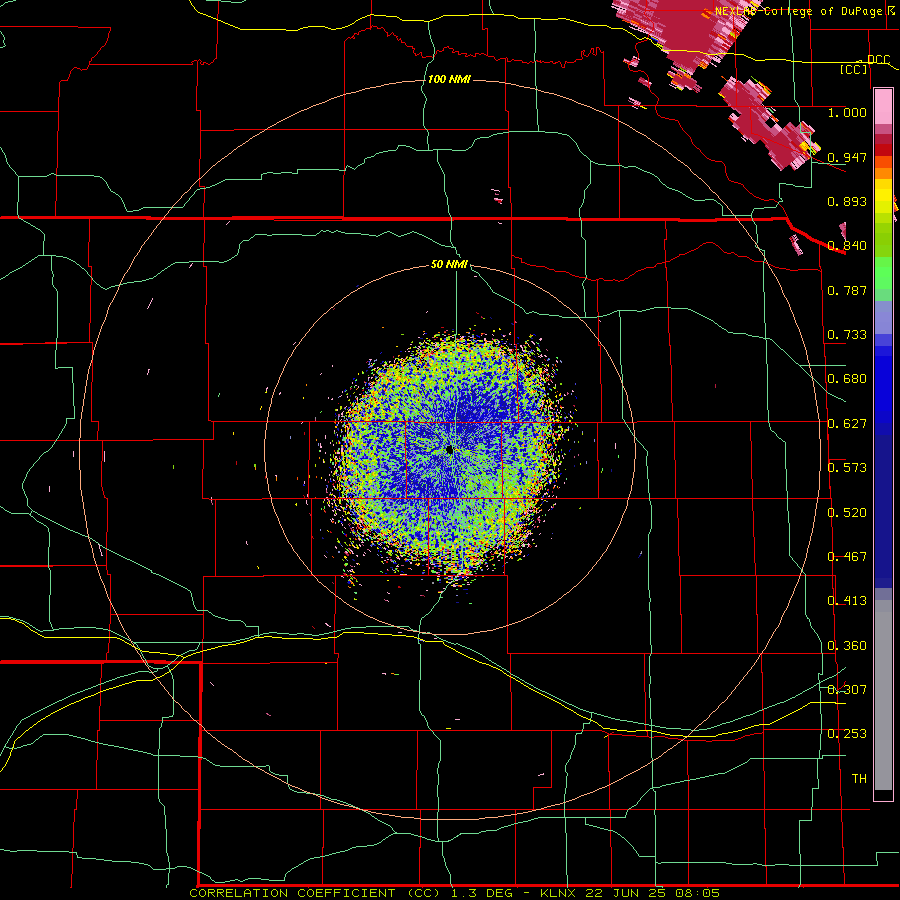Click the Correlation Coefficient product caption

pyautogui.click(x=315, y=893)
